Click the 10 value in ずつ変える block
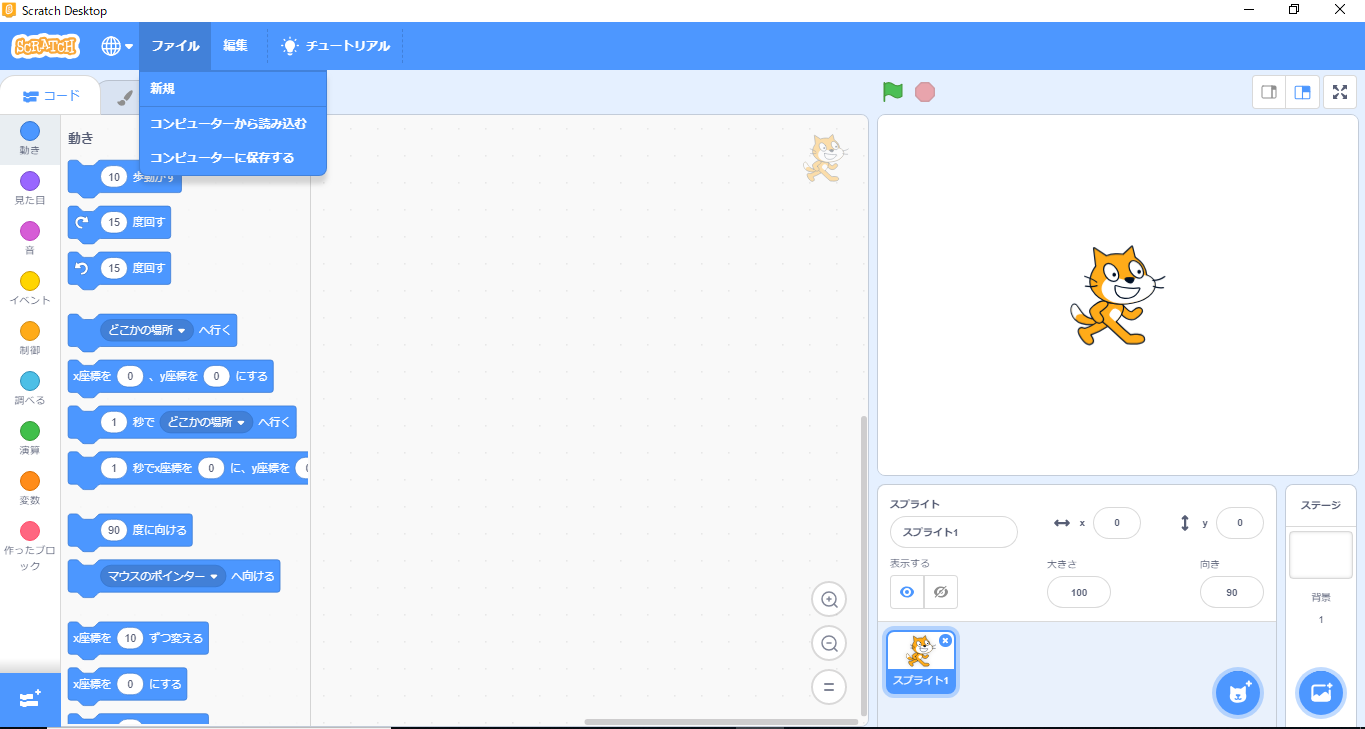Image resolution: width=1365 pixels, height=729 pixels. coord(130,638)
